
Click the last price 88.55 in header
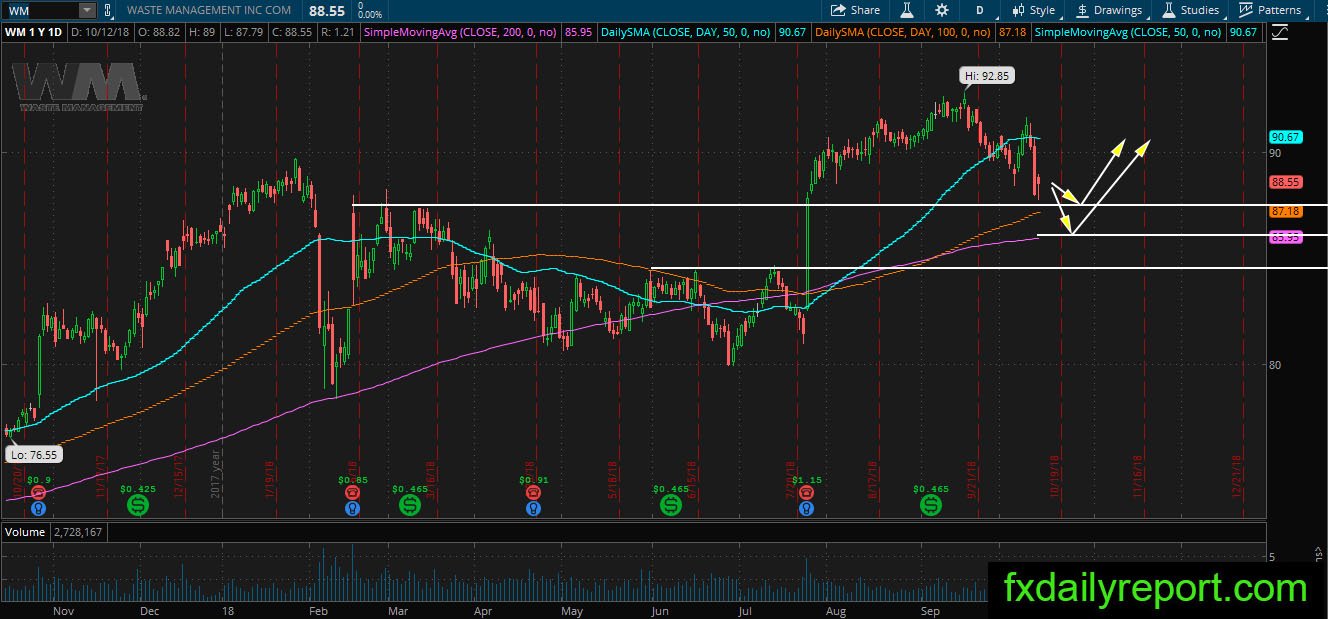tap(326, 10)
